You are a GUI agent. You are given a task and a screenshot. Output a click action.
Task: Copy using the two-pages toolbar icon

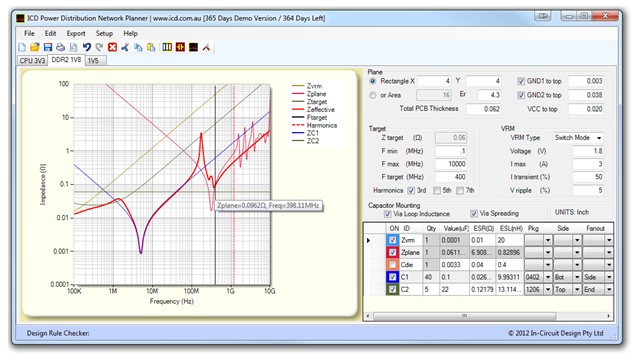[138, 47]
